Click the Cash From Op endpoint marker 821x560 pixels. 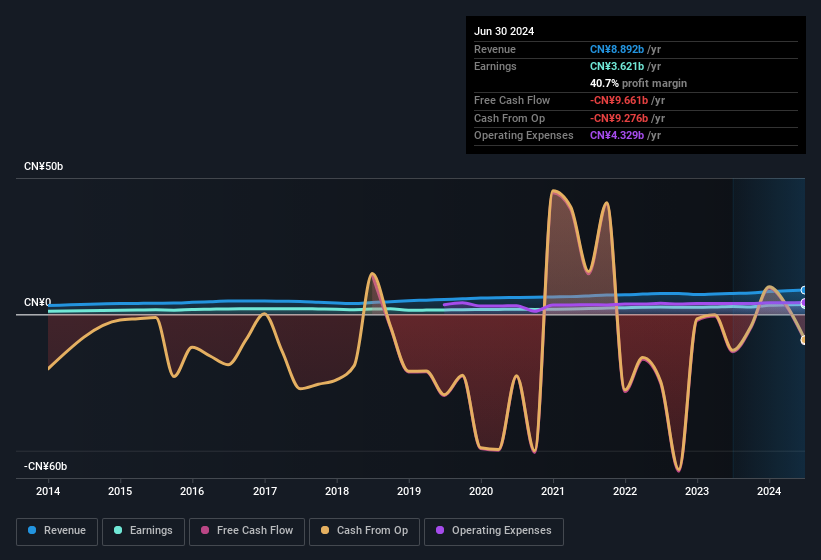[804, 340]
